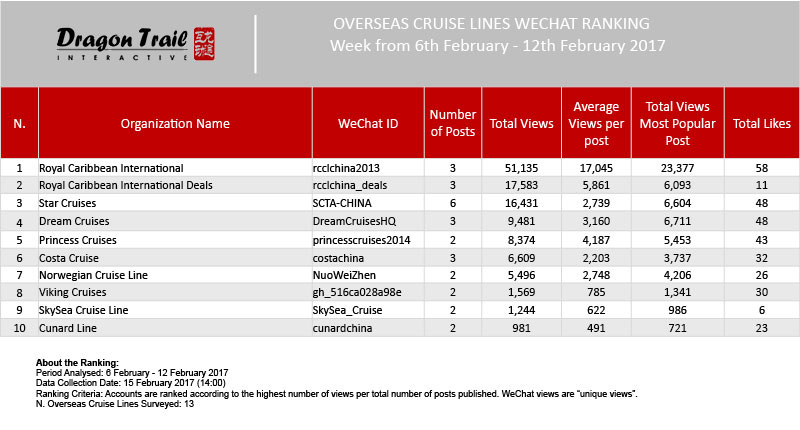The width and height of the screenshot is (800, 430).
Task: Click the Average Views per post header
Action: coord(596,124)
